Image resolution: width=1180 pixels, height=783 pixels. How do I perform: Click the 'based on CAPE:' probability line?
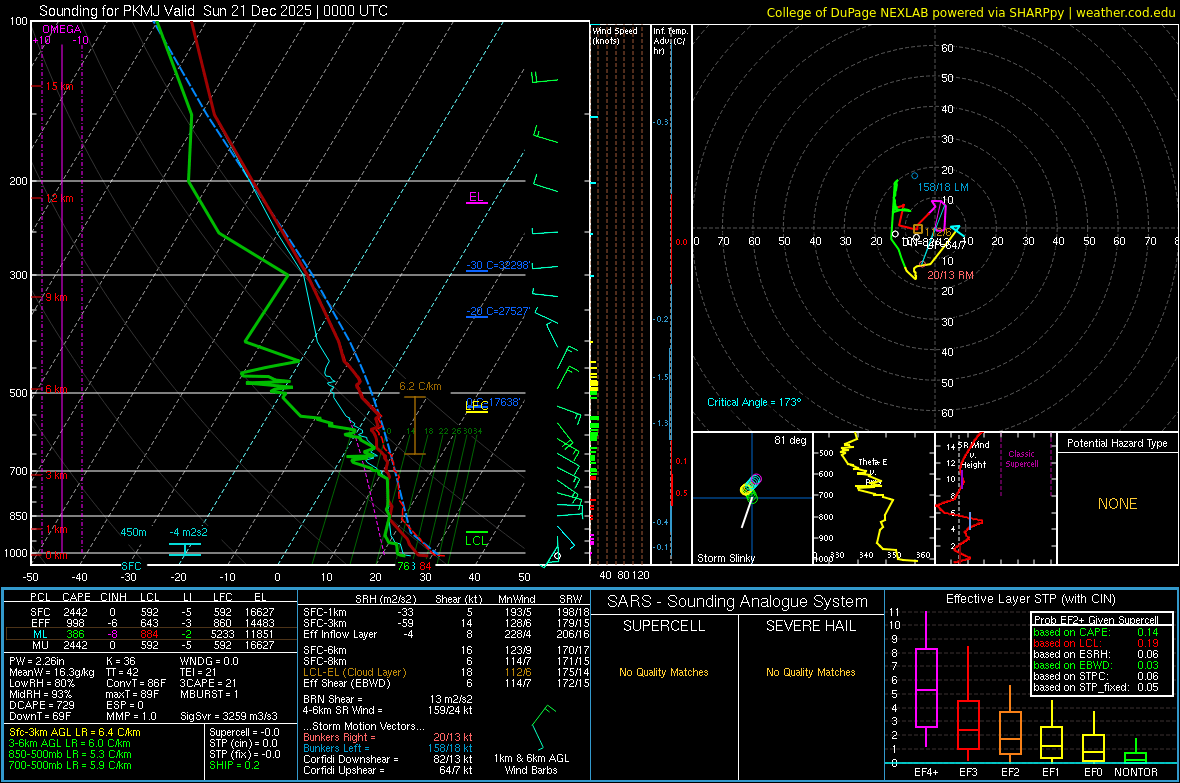tap(1096, 632)
